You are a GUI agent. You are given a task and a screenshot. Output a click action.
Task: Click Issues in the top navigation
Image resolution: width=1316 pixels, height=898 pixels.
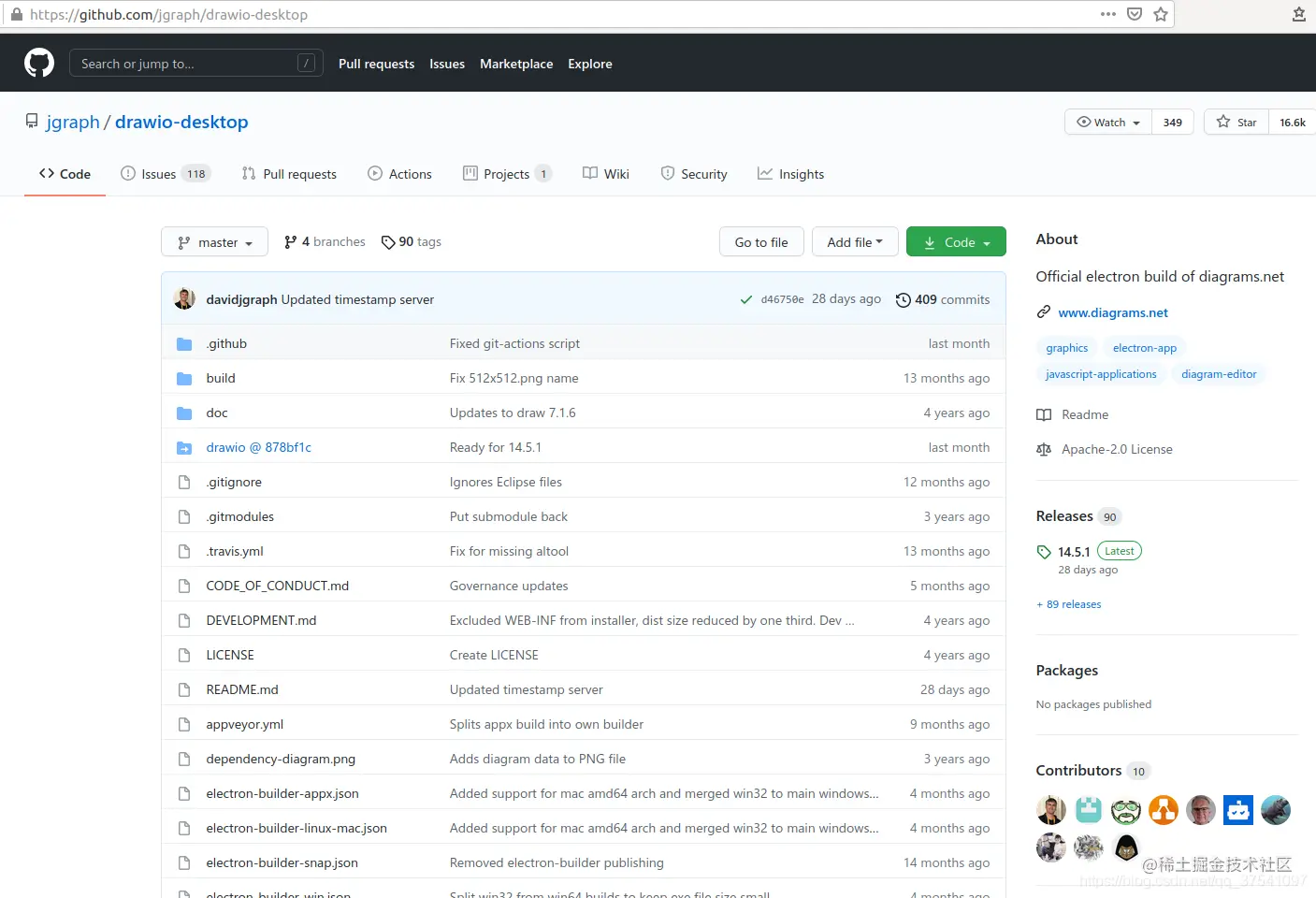click(447, 64)
